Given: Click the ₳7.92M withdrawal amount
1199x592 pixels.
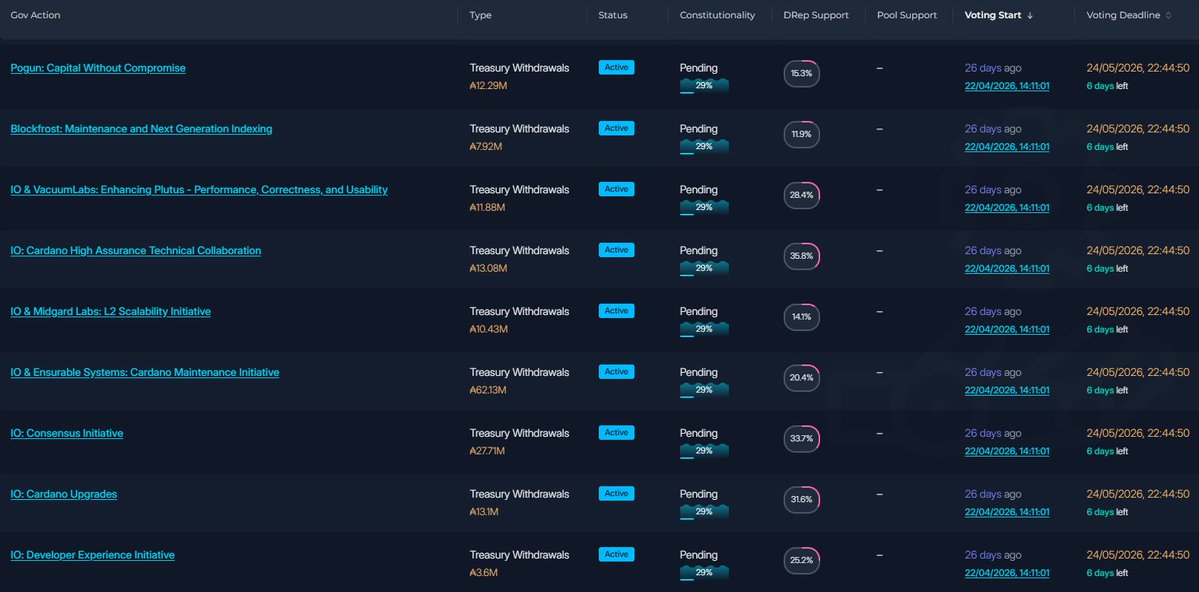Looking at the screenshot, I should 486,147.
